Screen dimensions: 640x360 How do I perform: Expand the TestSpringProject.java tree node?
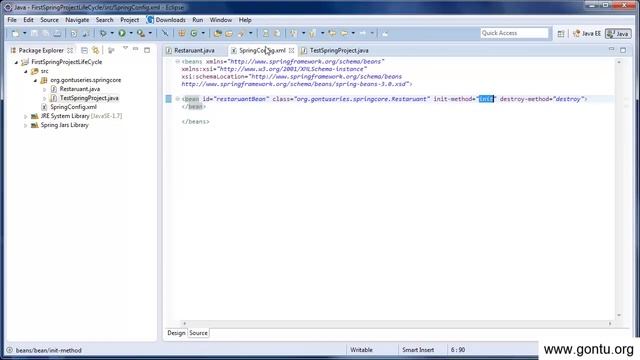click(x=44, y=98)
